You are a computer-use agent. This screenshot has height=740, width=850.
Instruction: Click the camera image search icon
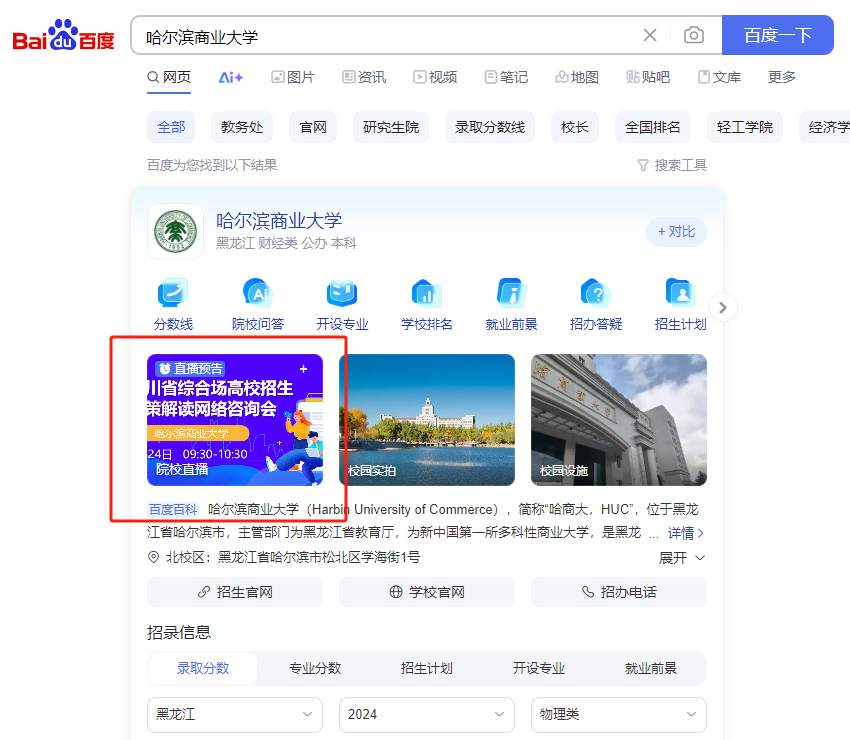693,36
